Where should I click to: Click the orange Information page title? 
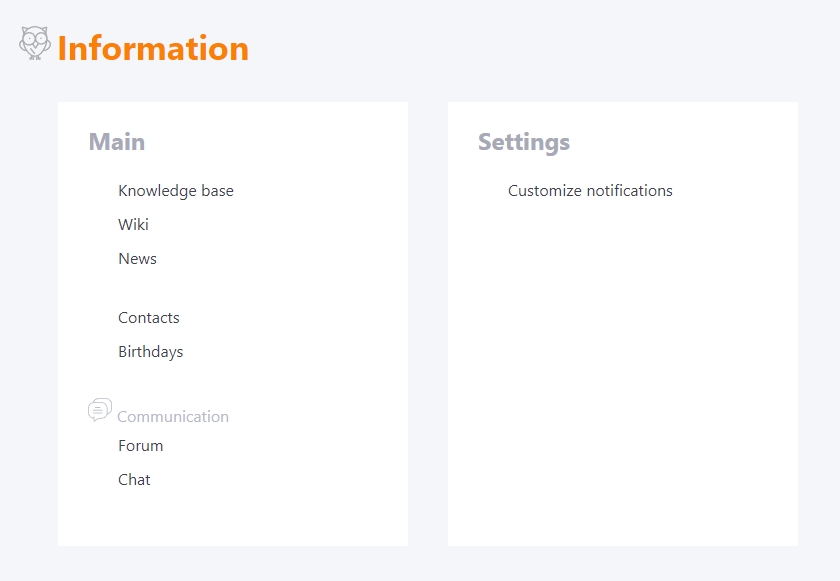coord(153,48)
